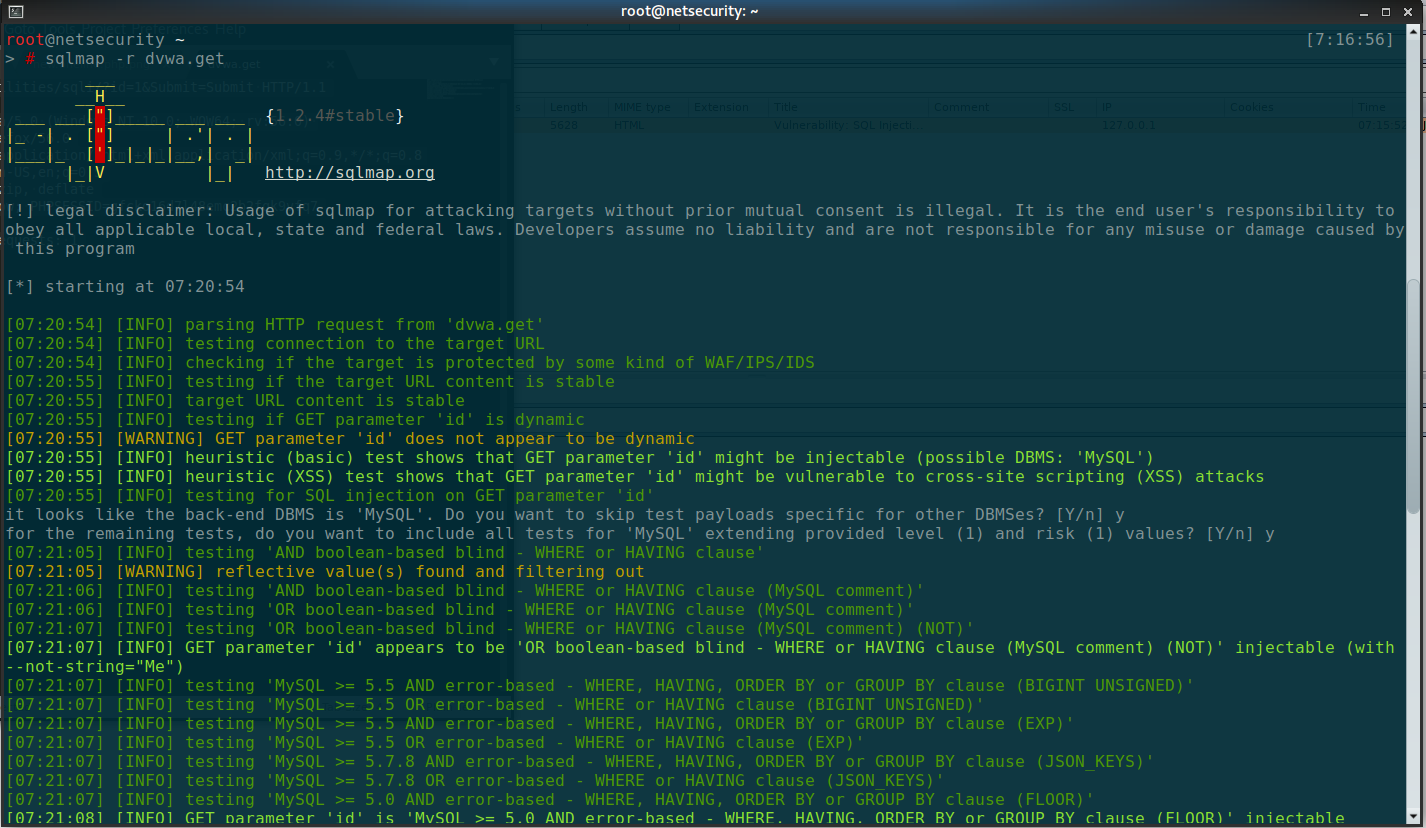Click the 'protected by some kind of WAF/IPS/IDS' line
Screen dimensions: 1426x828
(x=410, y=363)
